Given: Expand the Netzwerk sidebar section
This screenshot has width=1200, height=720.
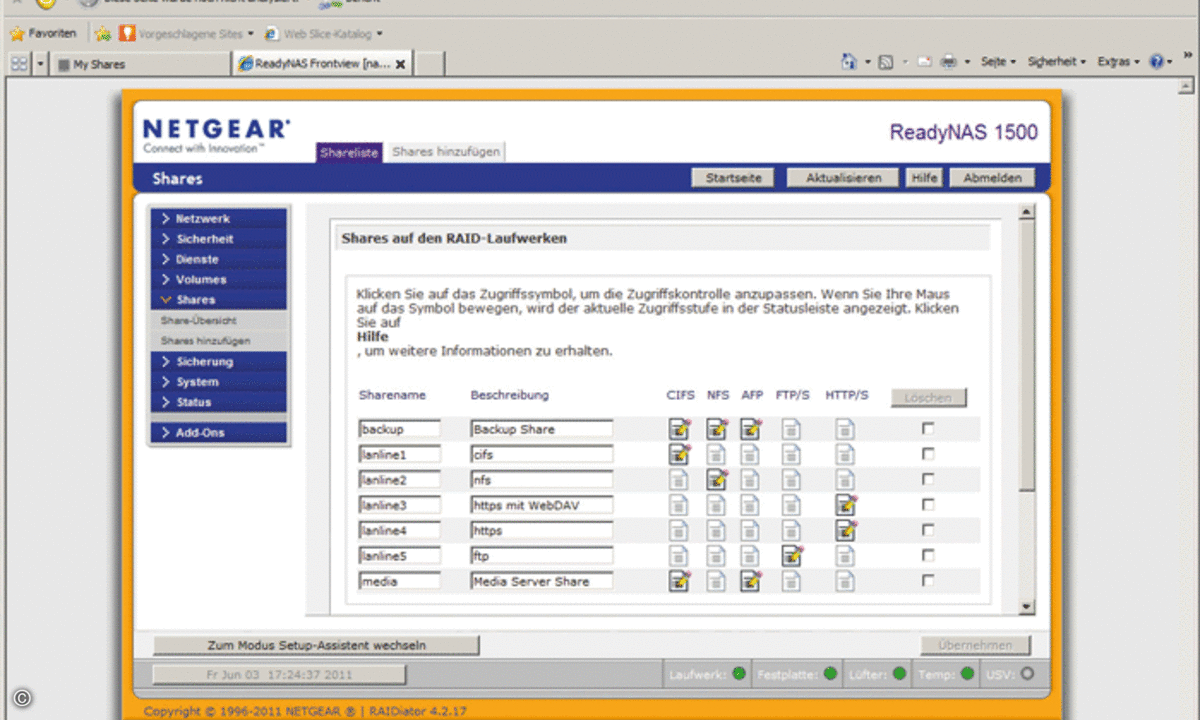Looking at the screenshot, I should pos(218,219).
